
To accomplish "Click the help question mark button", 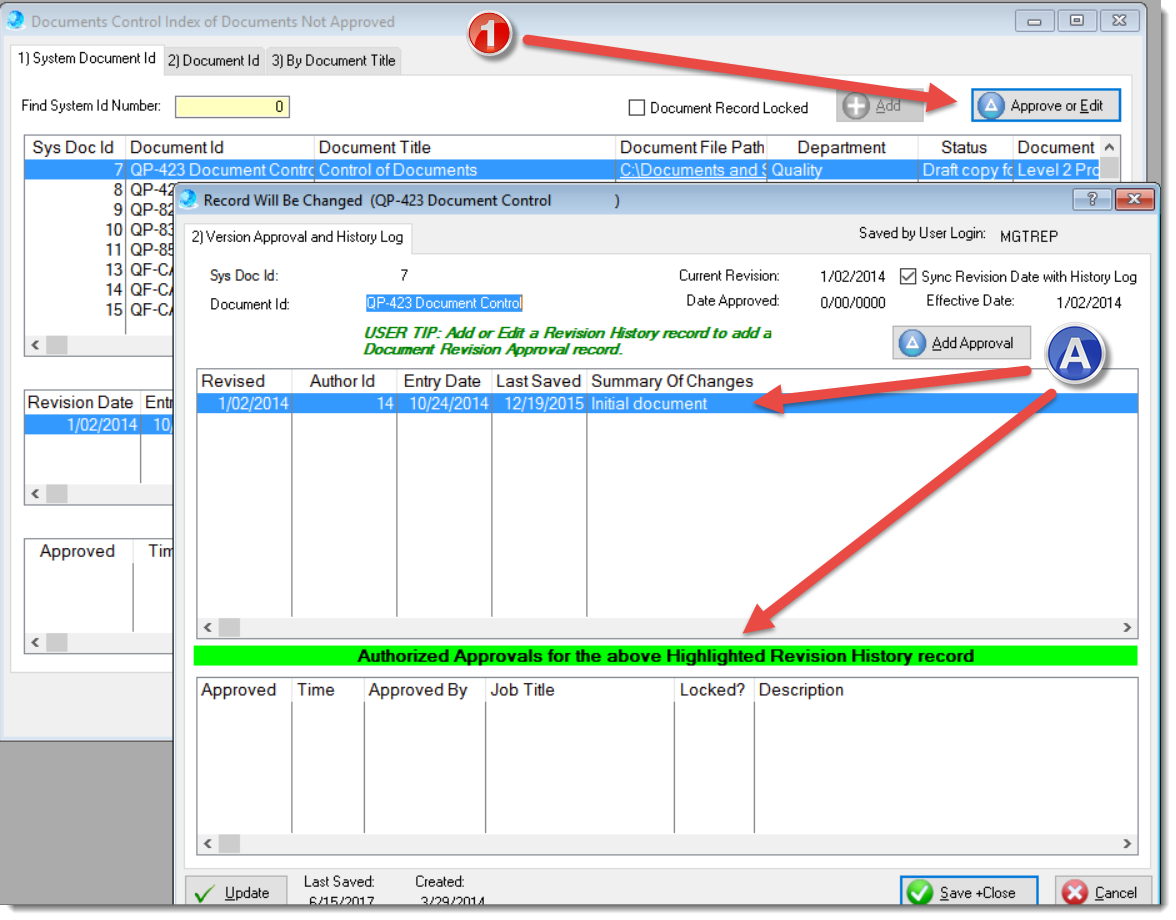I will point(1092,200).
